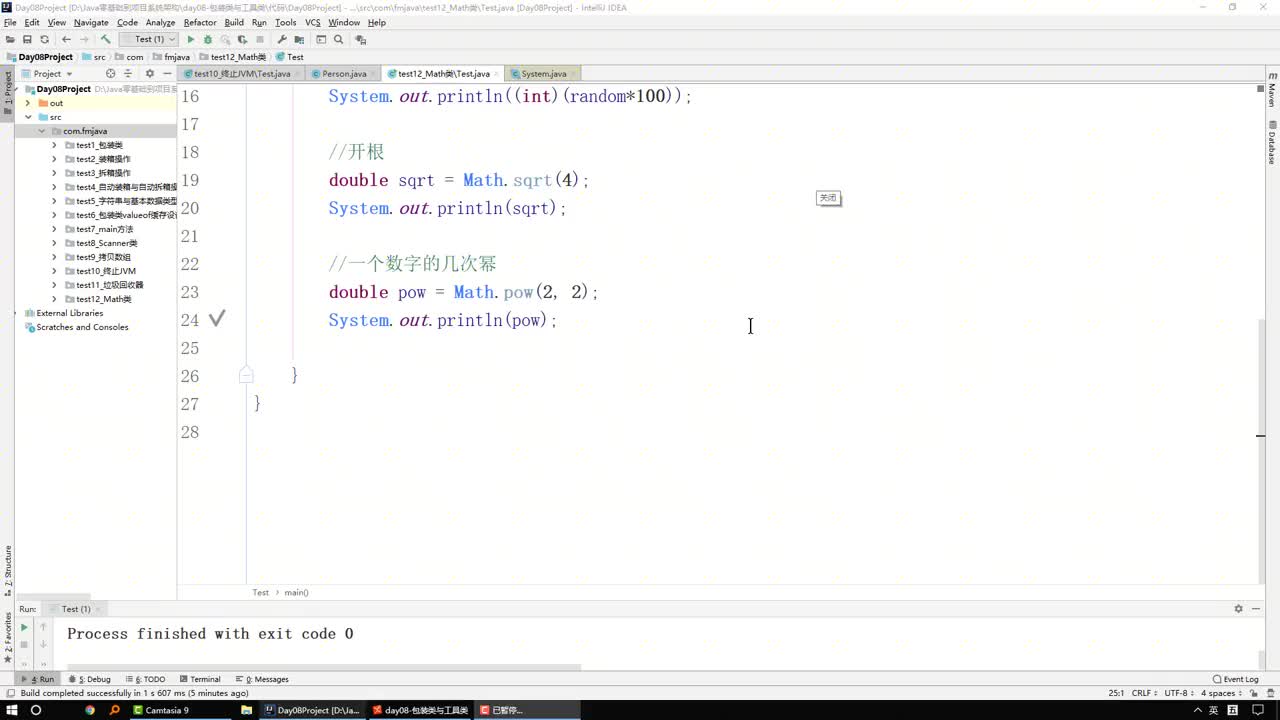The height and width of the screenshot is (720, 1280).
Task: Open the Analyze menu
Action: click(x=160, y=22)
